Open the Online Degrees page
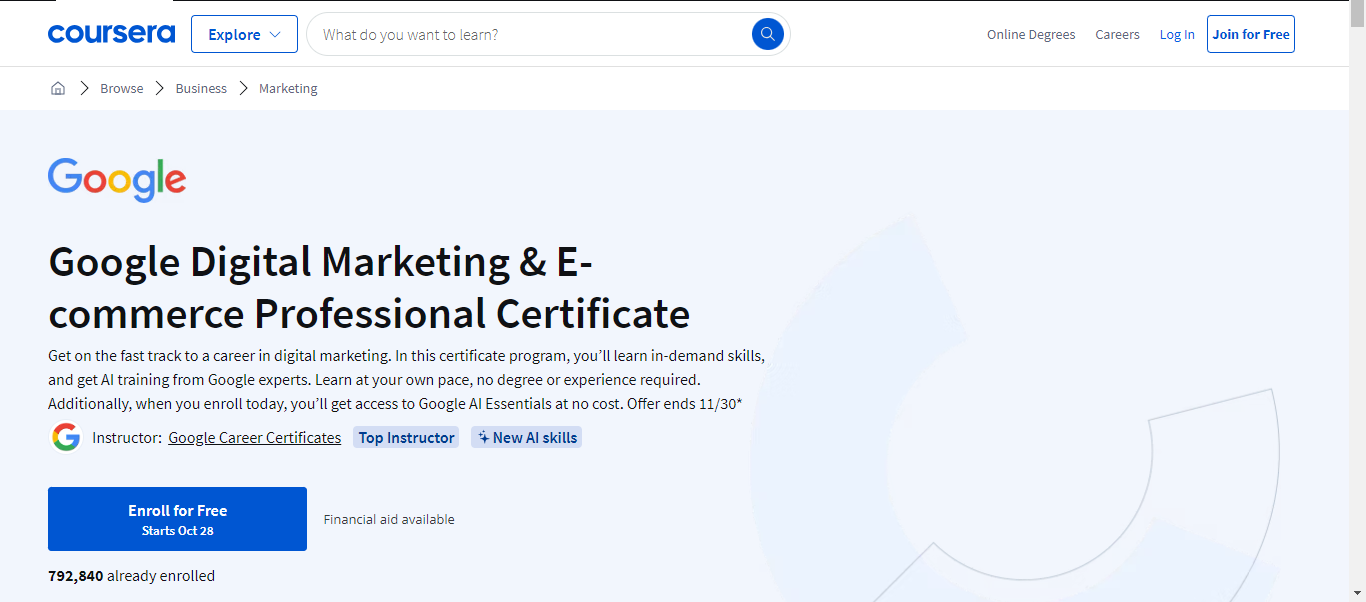Viewport: 1366px width, 602px height. tap(1031, 34)
